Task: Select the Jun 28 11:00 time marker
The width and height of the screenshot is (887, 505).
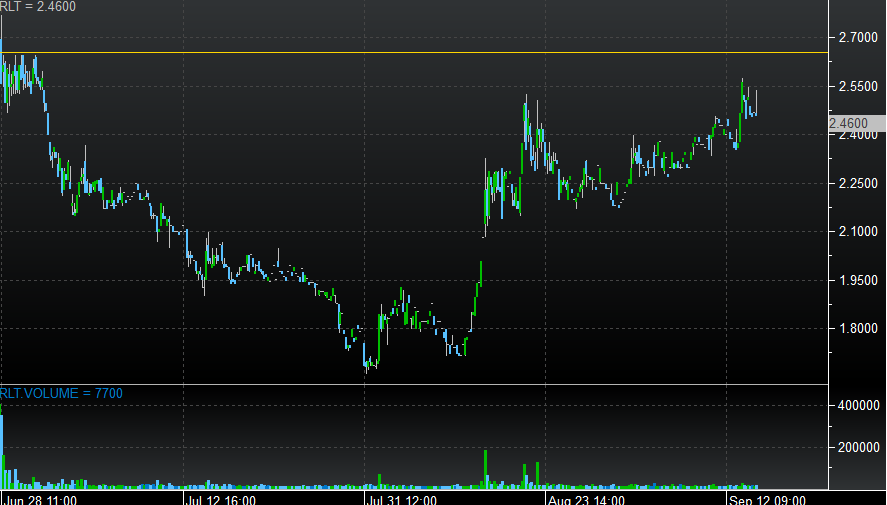Action: pos(41,498)
